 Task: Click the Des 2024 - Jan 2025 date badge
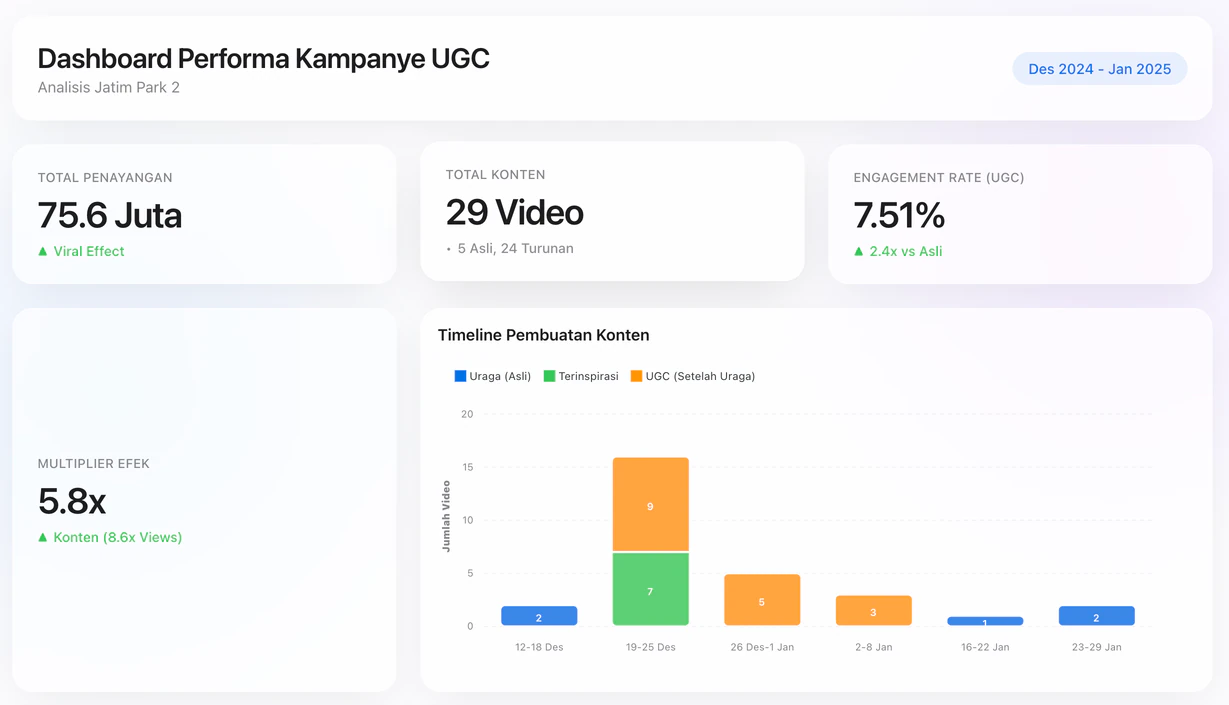[x=1099, y=69]
